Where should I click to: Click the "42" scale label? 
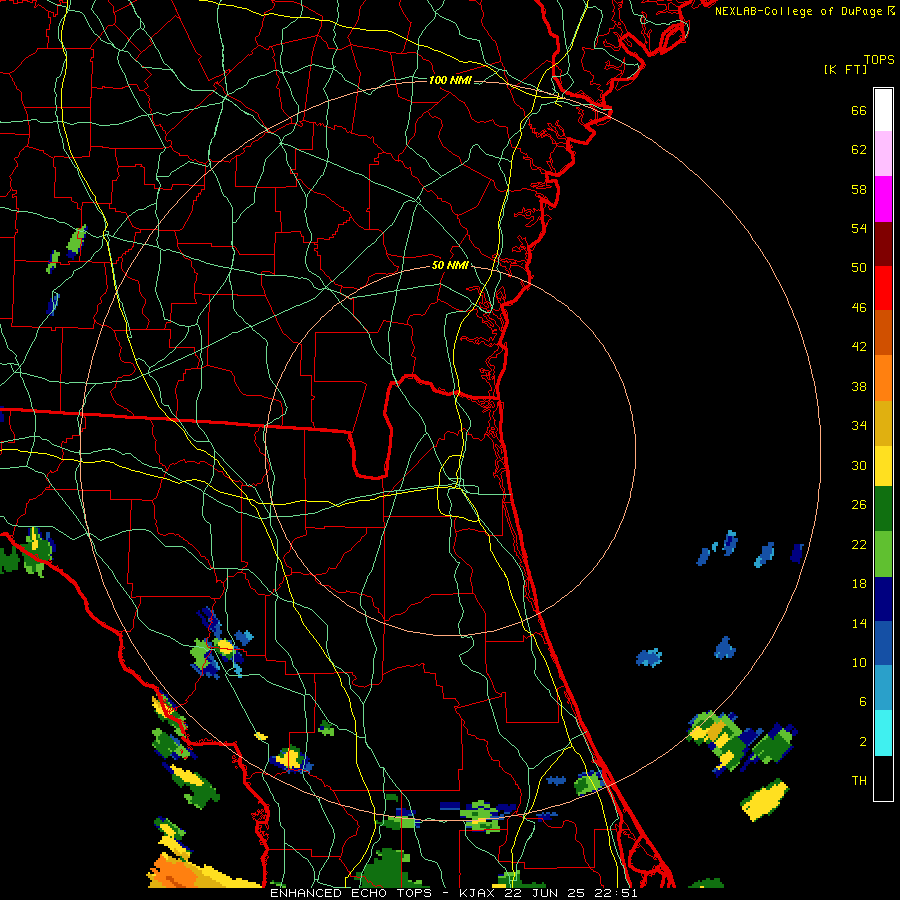click(x=859, y=347)
